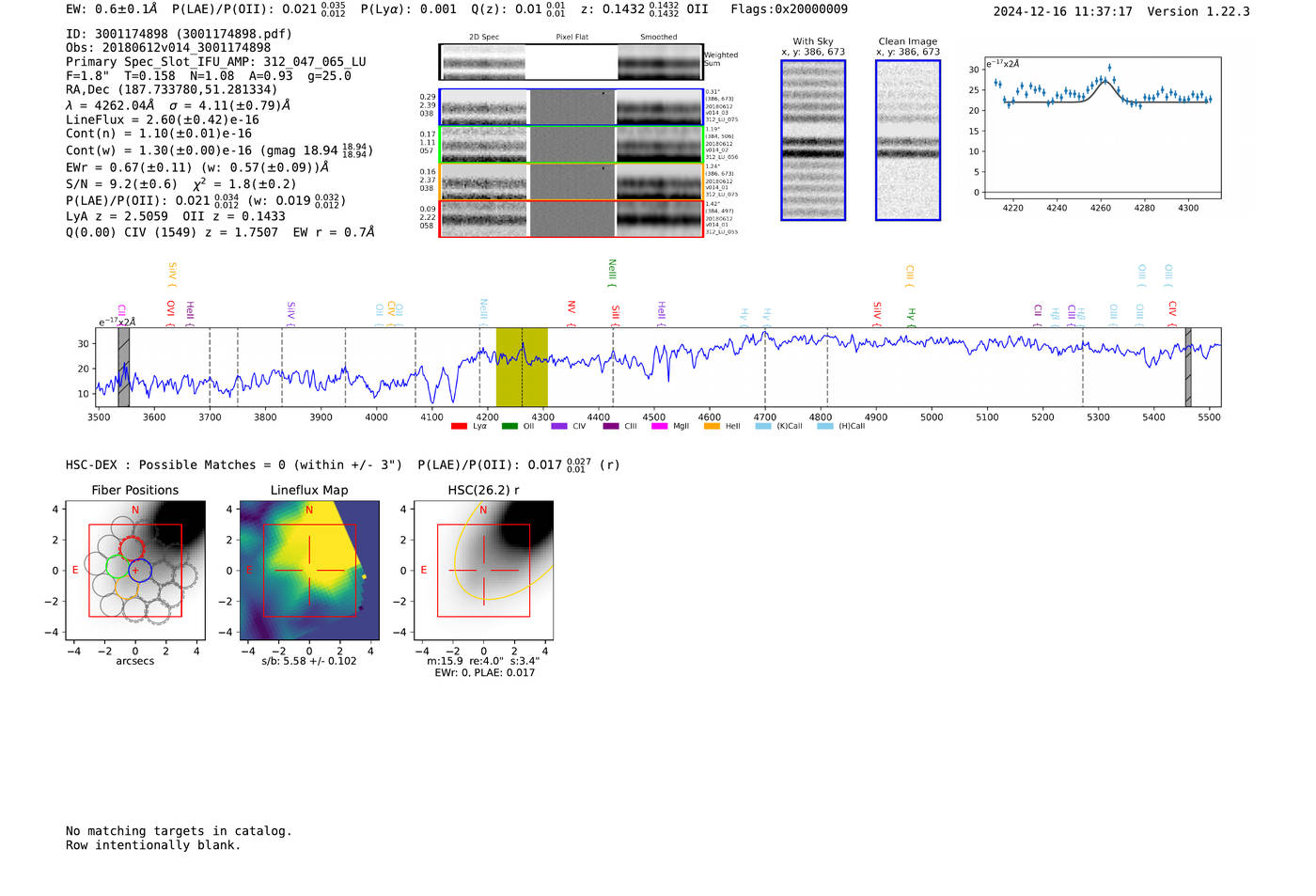Click the red dashed fiber circle
This screenshot has height=896, width=1316.
(x=133, y=547)
